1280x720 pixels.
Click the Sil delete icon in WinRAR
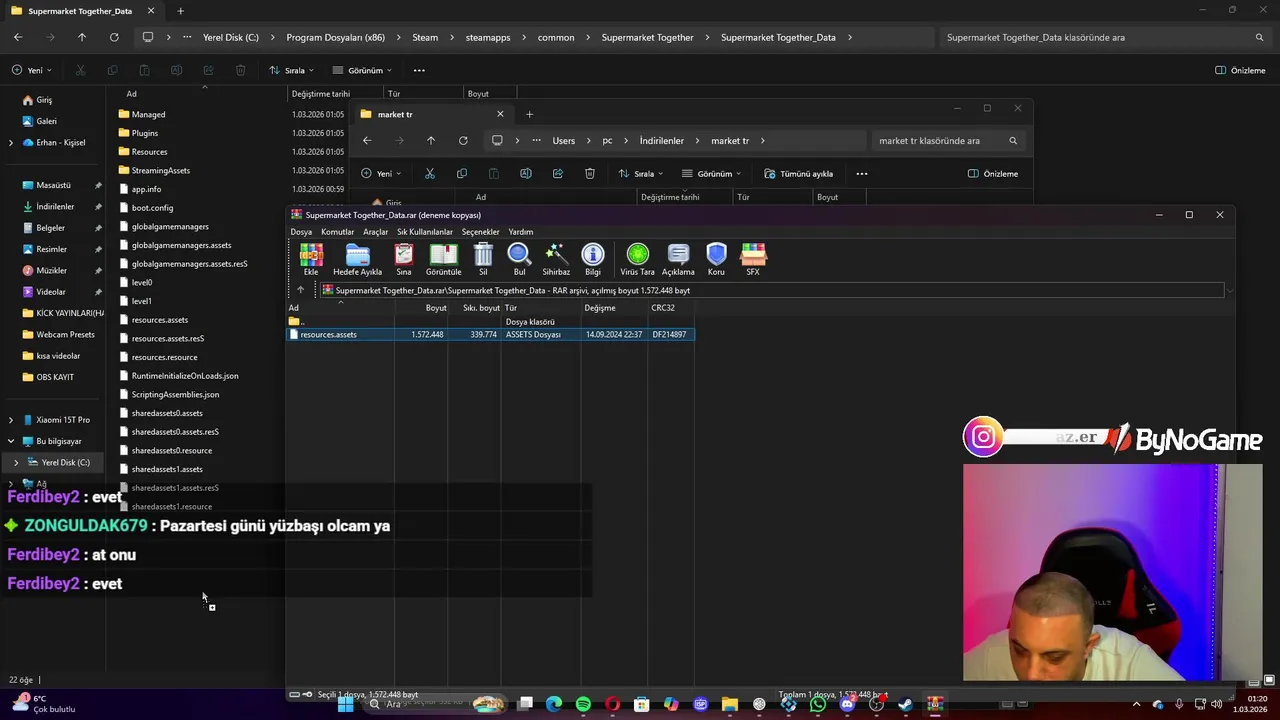[x=483, y=259]
